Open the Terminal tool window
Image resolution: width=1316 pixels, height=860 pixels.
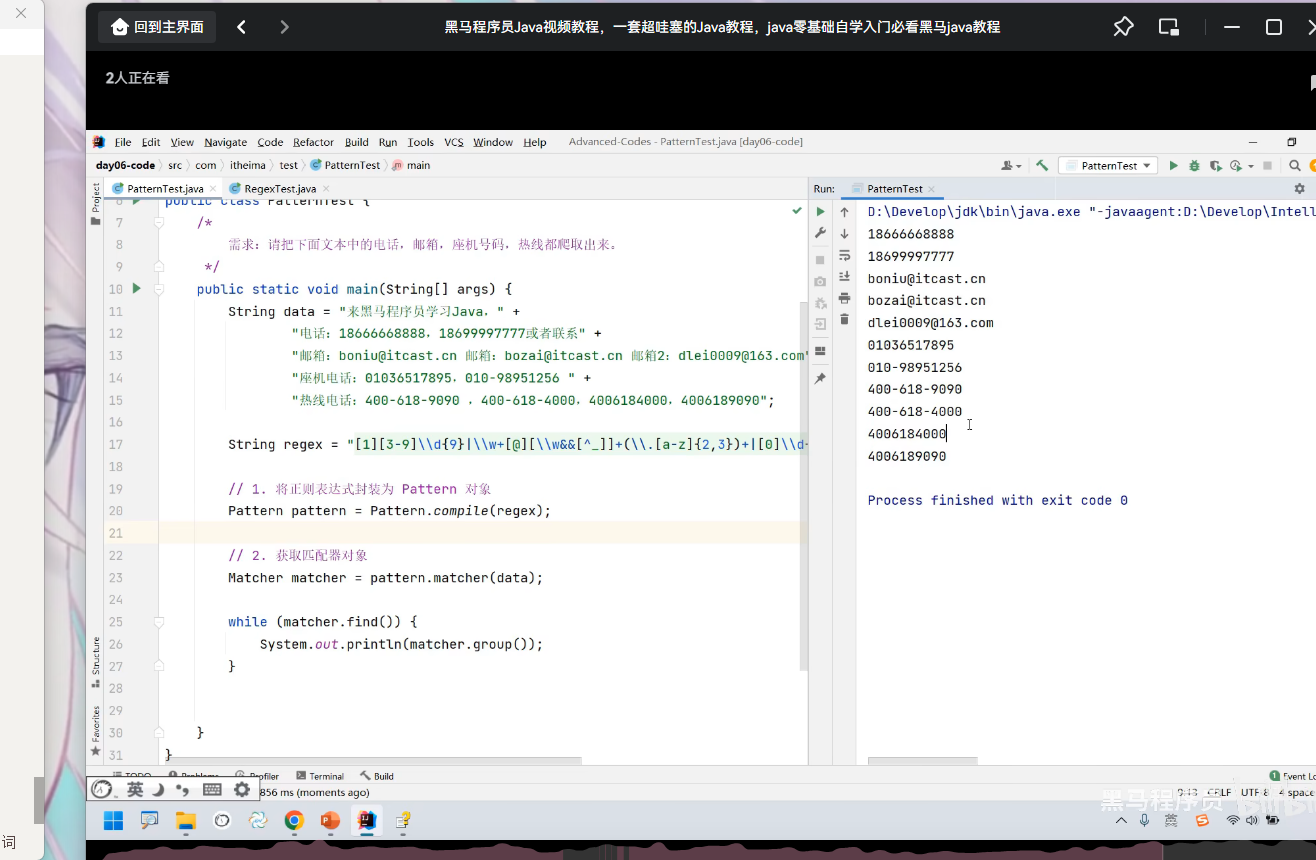click(x=320, y=776)
